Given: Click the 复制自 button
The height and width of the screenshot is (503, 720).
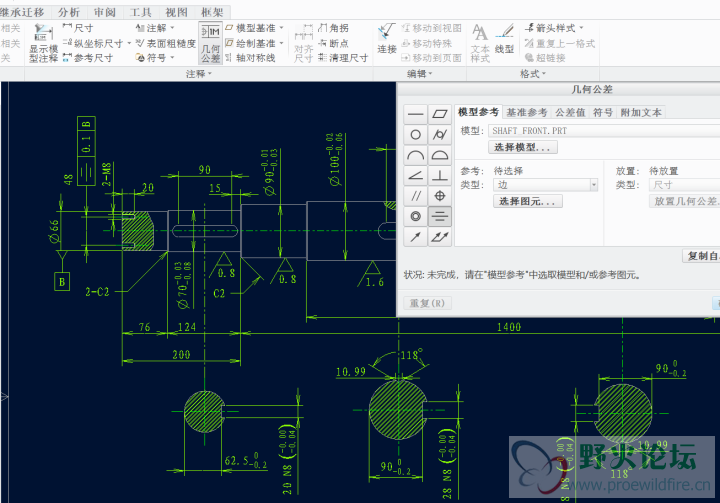Looking at the screenshot, I should pos(702,256).
